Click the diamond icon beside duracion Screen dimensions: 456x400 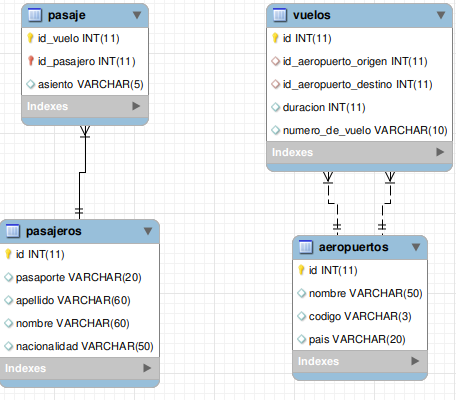click(275, 107)
